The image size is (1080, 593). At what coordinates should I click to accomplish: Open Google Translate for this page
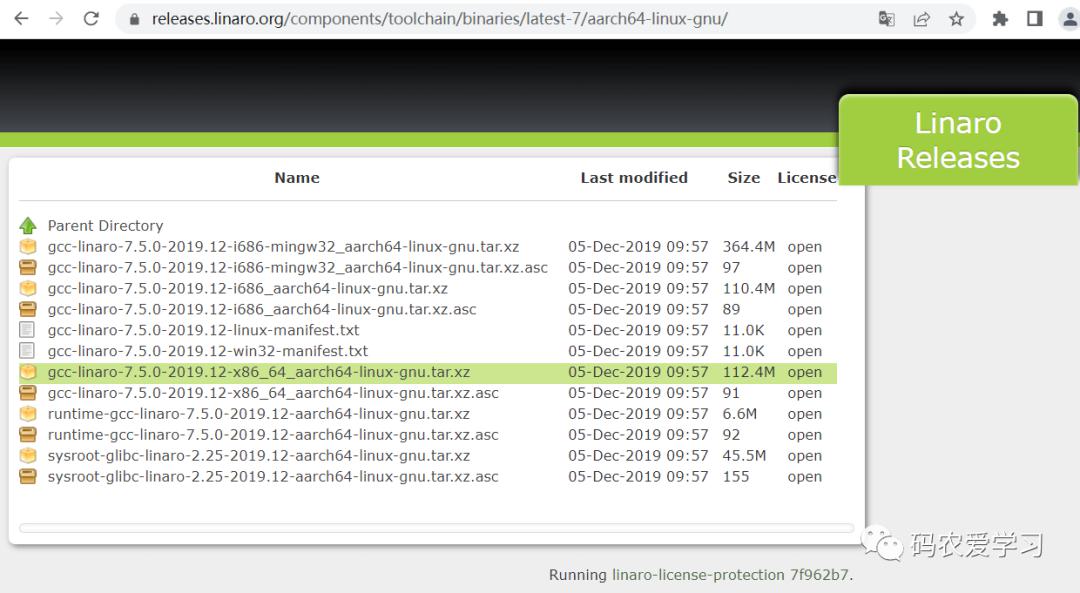pyautogui.click(x=886, y=19)
